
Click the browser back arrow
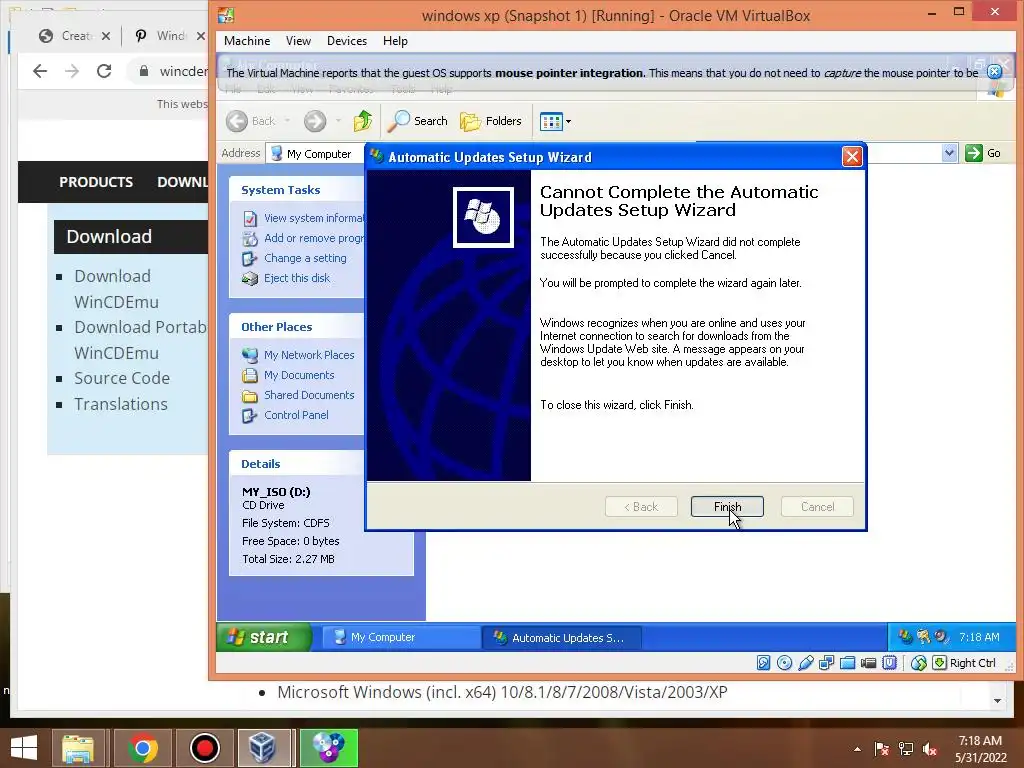tap(40, 71)
